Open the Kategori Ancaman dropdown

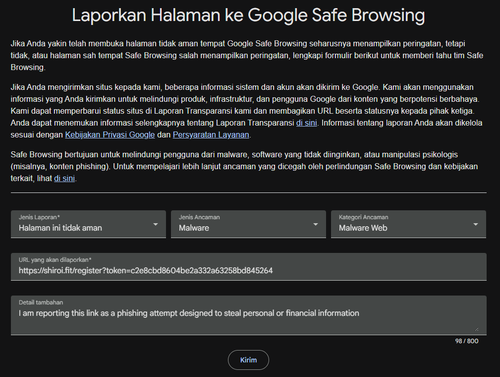pyautogui.click(x=408, y=224)
